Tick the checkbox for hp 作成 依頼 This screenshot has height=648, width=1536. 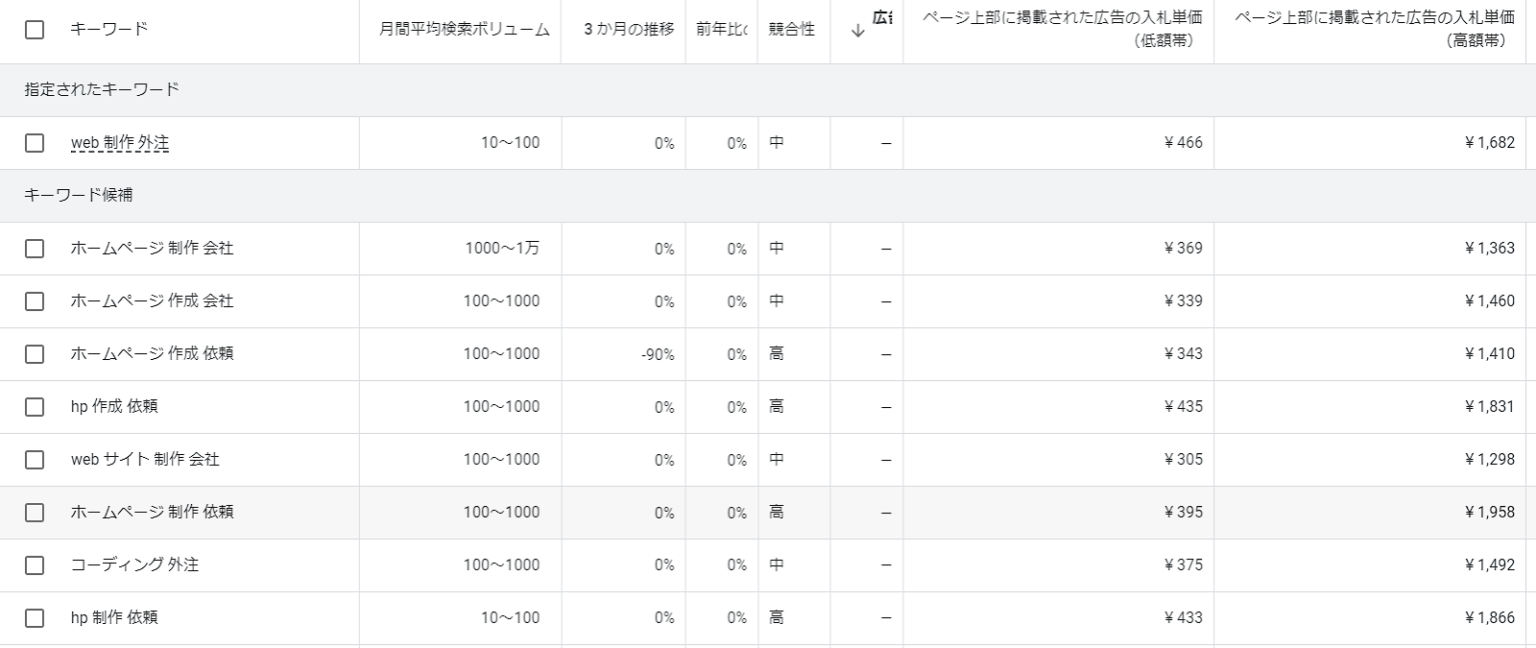click(35, 407)
